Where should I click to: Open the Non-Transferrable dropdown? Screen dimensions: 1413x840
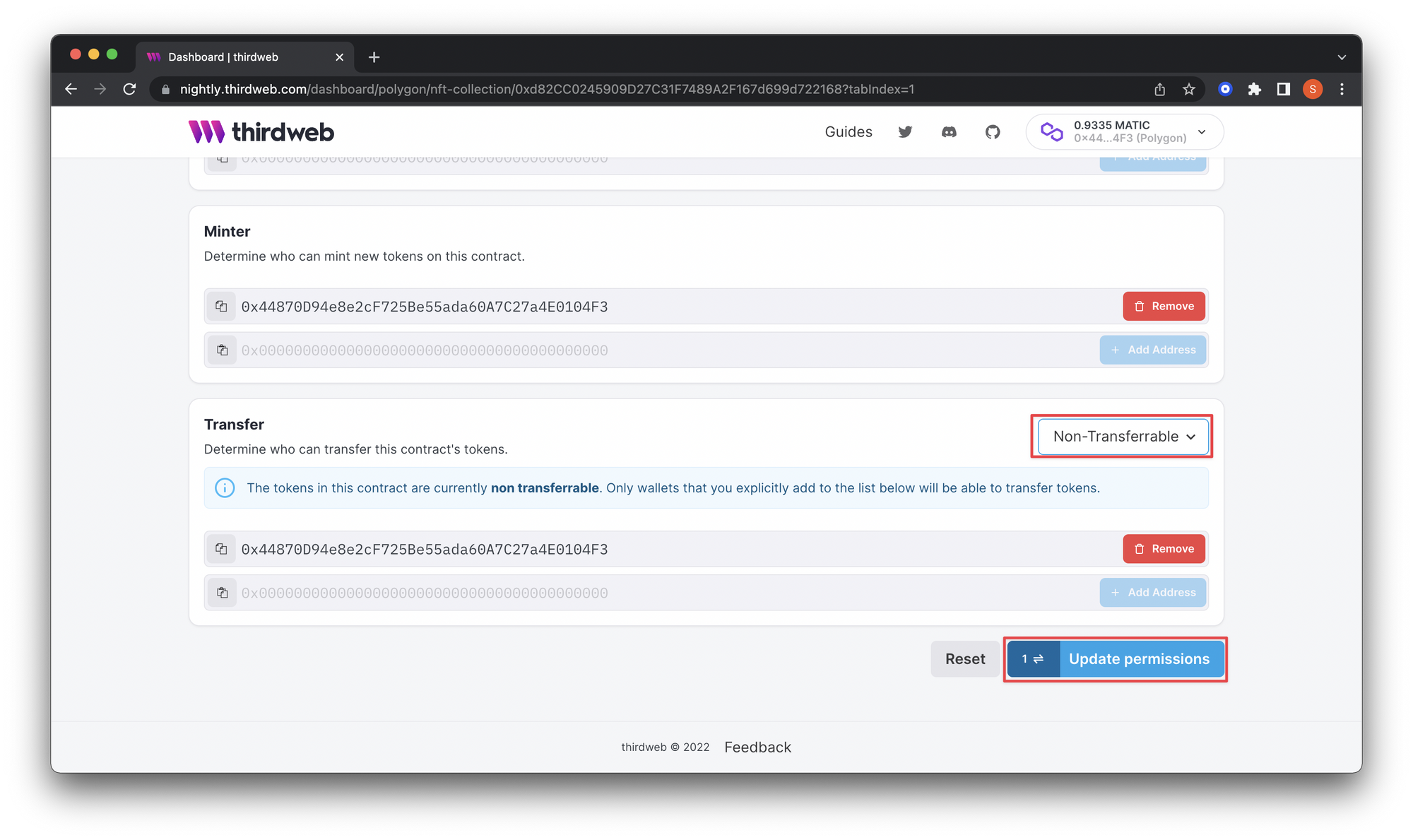[x=1123, y=437]
